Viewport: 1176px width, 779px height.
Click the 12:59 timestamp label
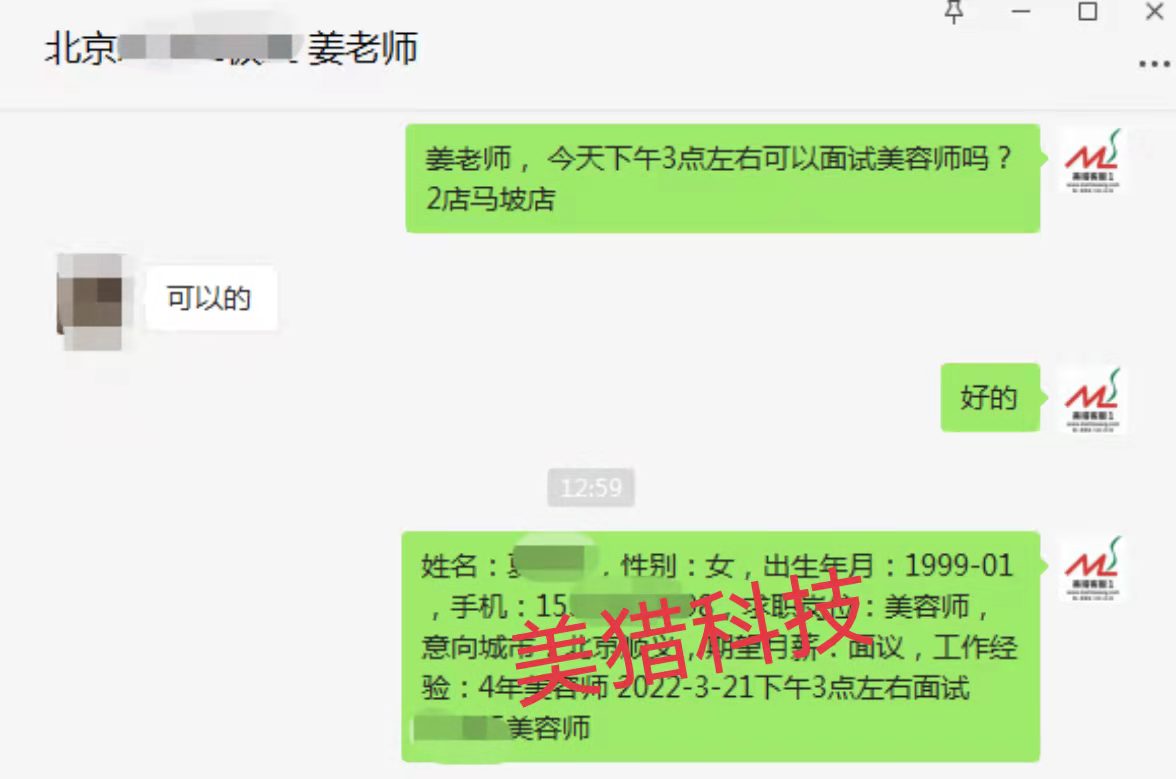(591, 488)
